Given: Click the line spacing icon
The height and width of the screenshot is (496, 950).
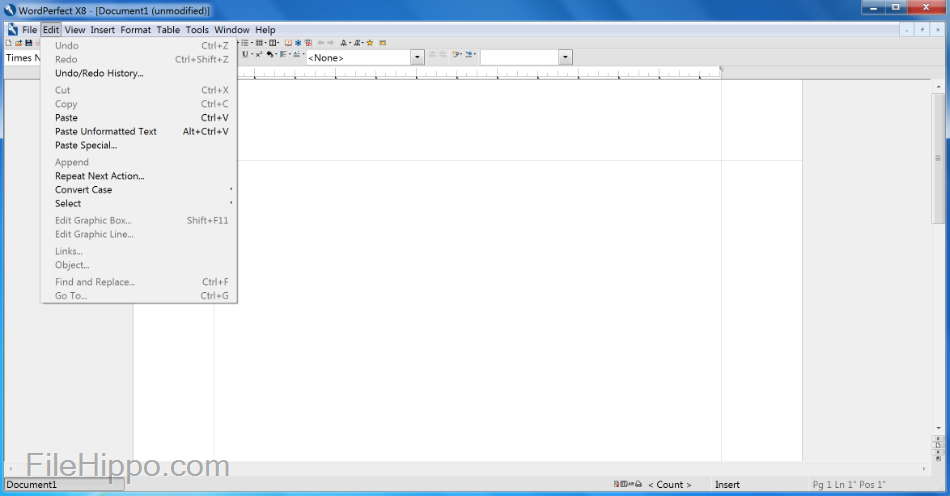Looking at the screenshot, I should [x=296, y=55].
